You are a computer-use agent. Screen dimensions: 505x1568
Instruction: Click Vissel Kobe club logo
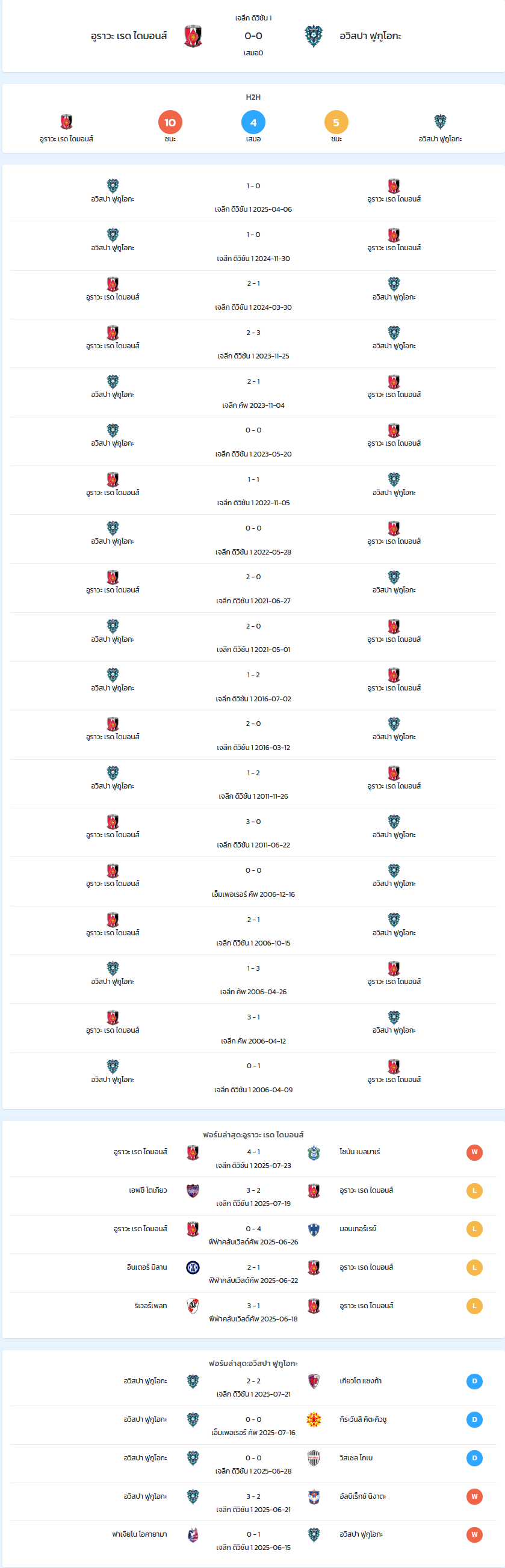pyautogui.click(x=314, y=1458)
